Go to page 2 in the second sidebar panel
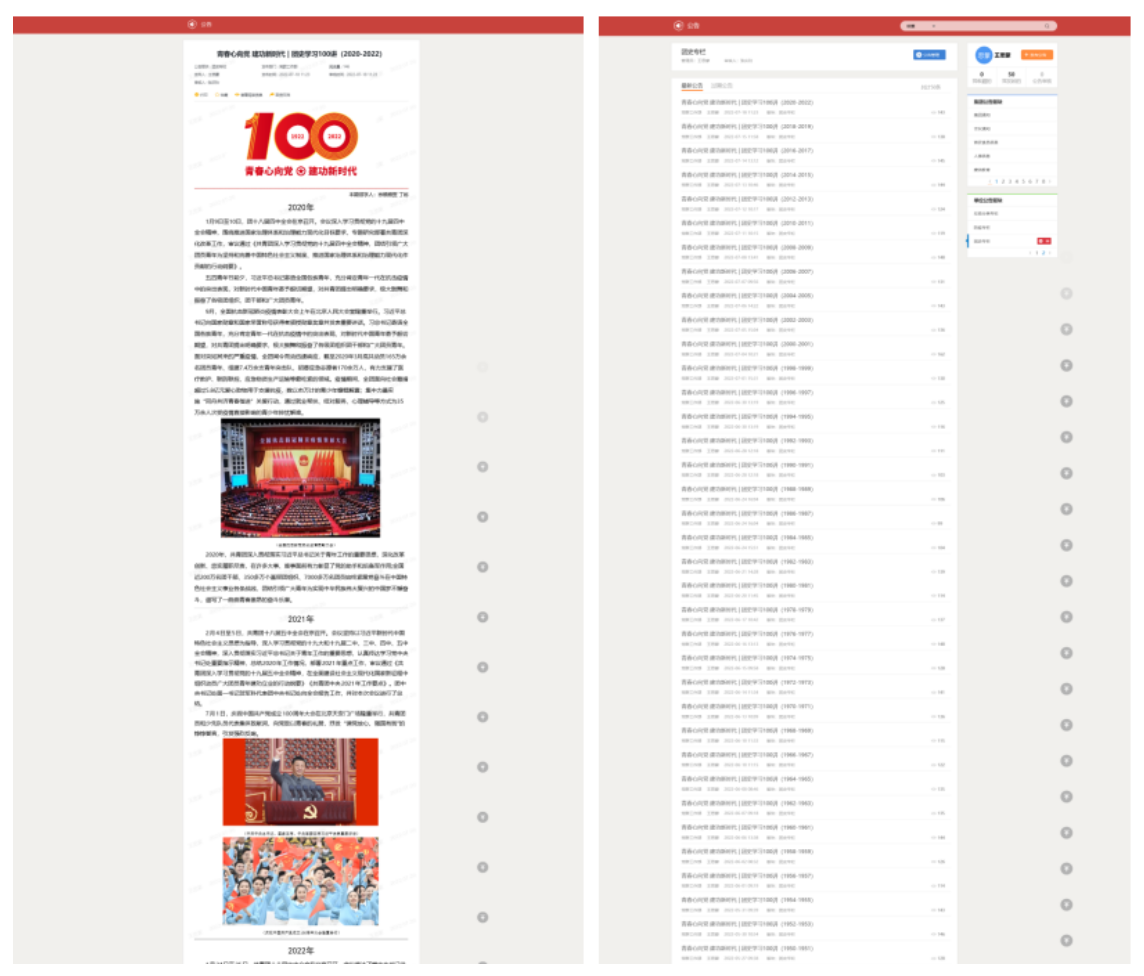Image resolution: width=1144 pixels, height=976 pixels. tap(1043, 253)
